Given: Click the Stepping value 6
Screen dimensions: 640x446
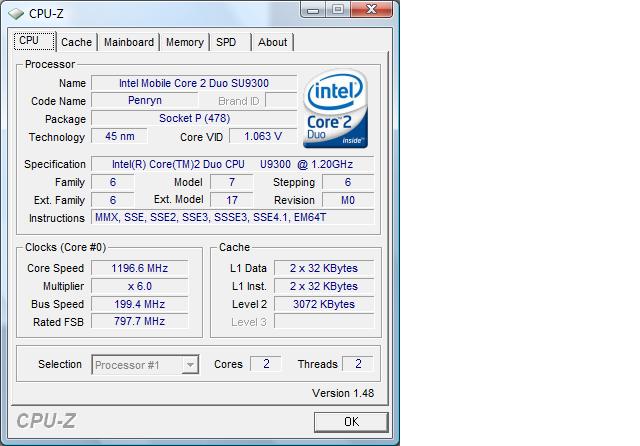Looking at the screenshot, I should pyautogui.click(x=348, y=182).
